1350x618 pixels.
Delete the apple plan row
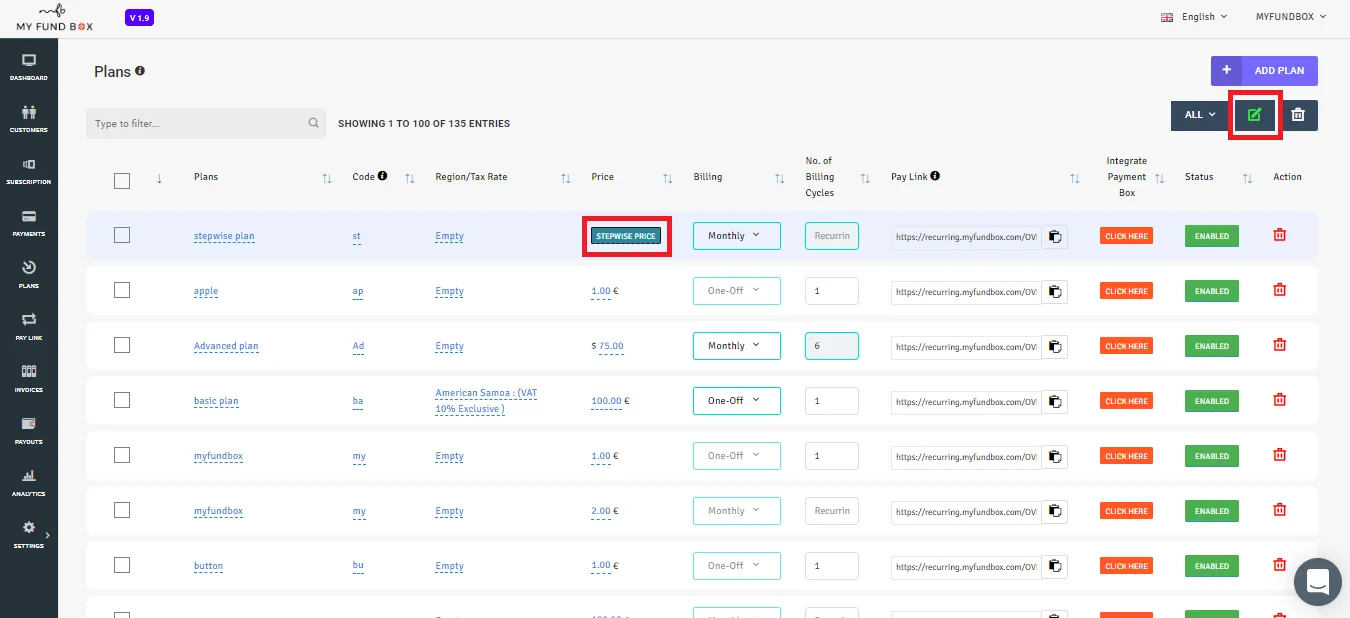1279,290
